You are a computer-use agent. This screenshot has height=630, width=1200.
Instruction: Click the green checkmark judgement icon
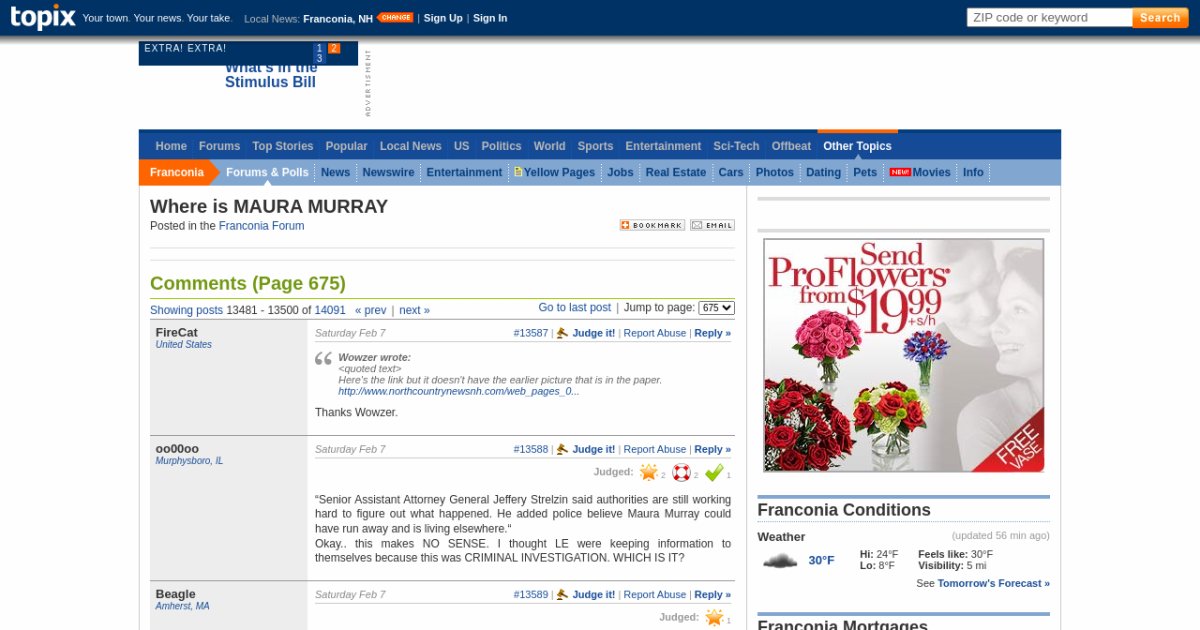coord(714,472)
